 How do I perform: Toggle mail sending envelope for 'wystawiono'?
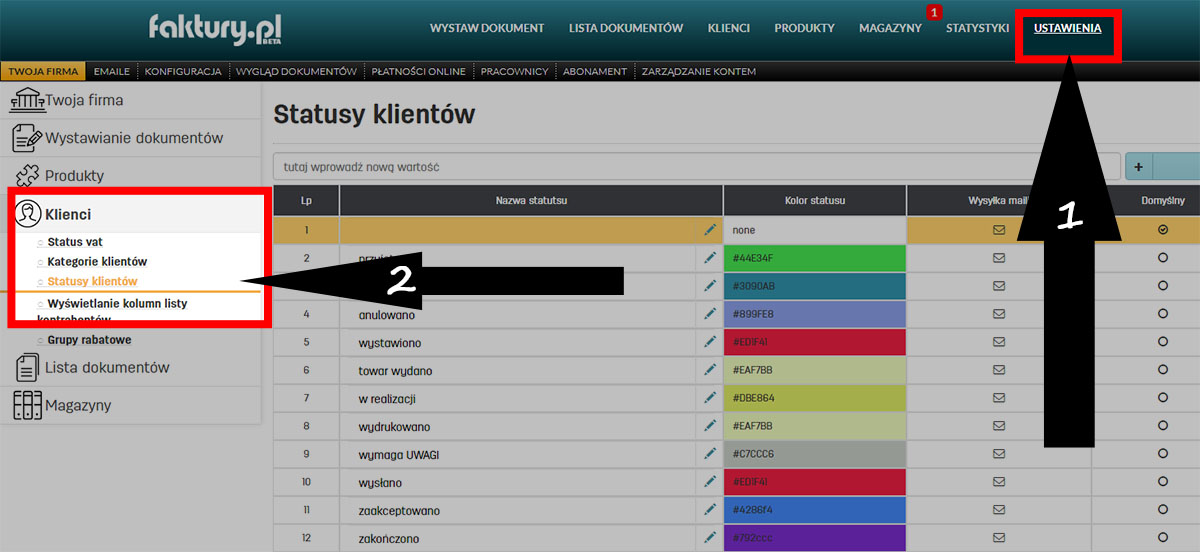[998, 342]
